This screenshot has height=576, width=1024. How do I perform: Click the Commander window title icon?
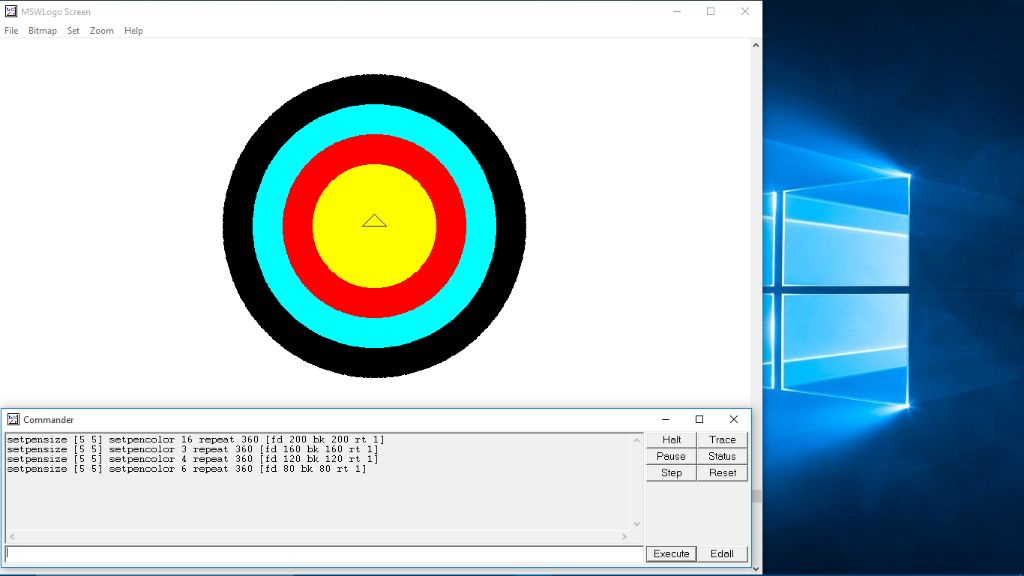[x=13, y=419]
